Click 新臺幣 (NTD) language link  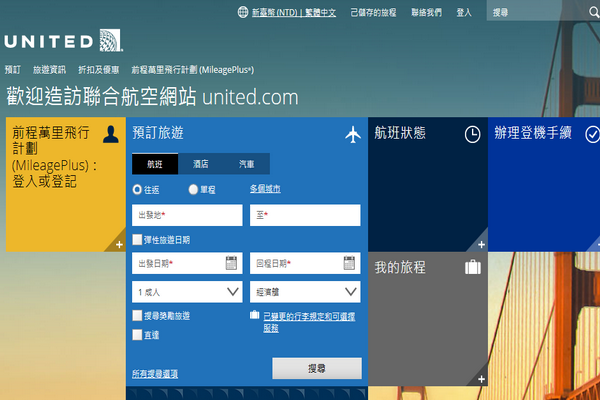click(x=294, y=13)
